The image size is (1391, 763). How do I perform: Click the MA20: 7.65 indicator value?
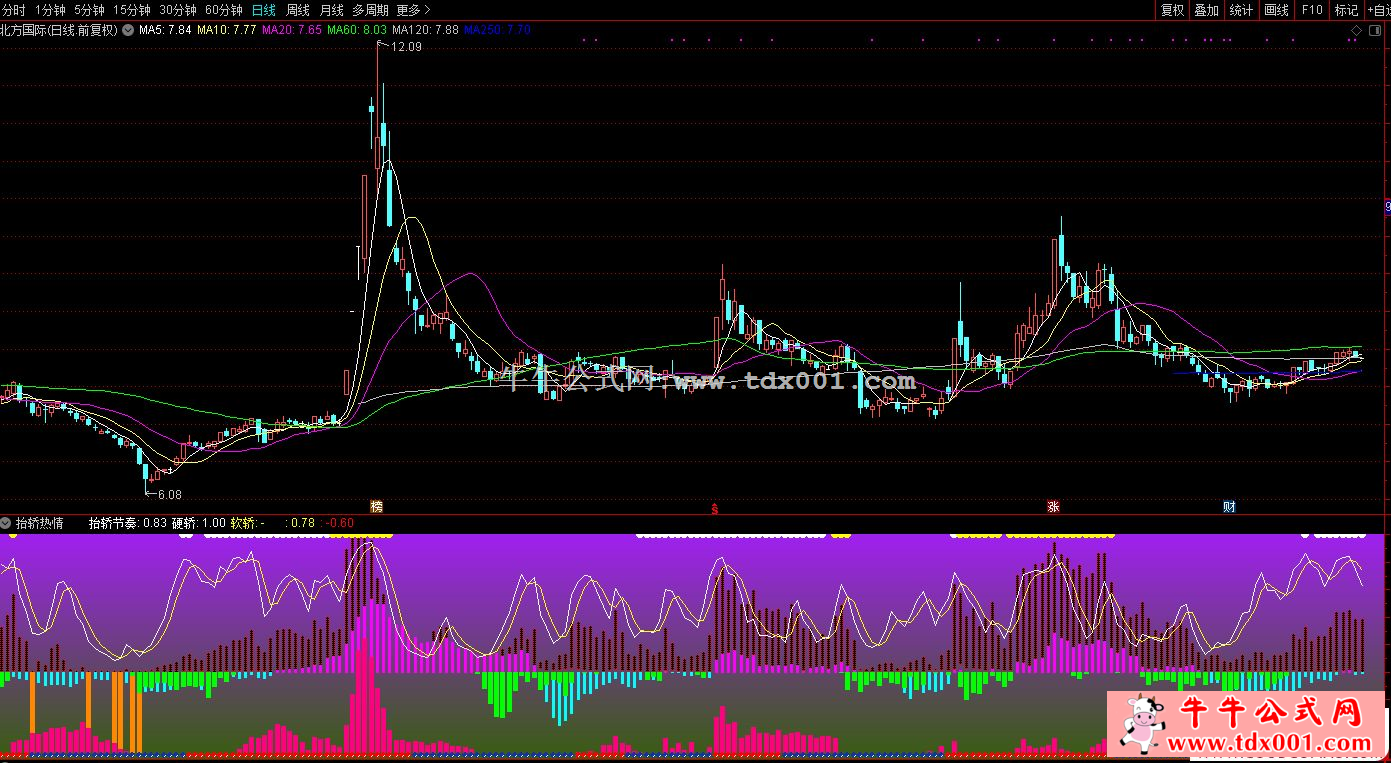click(x=292, y=30)
